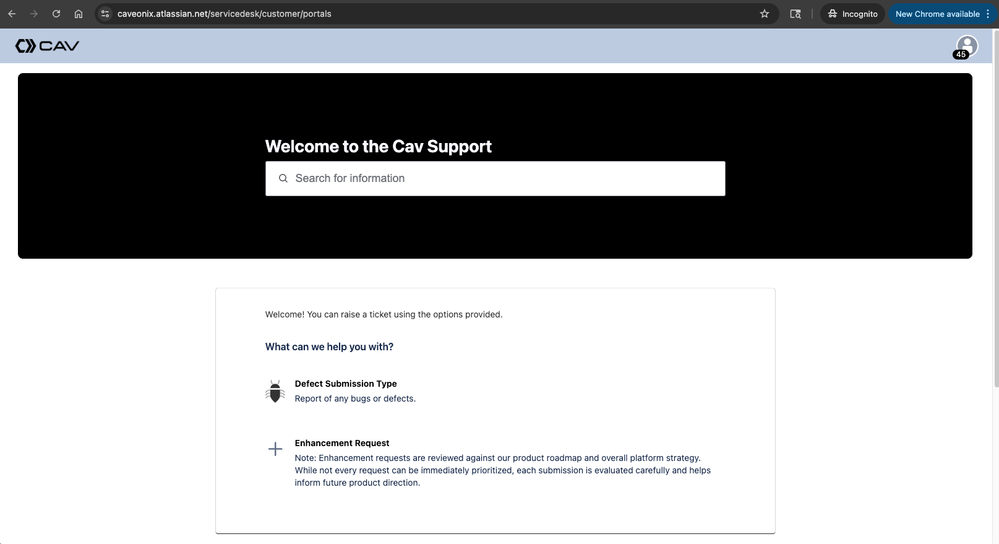Open the Enhancement Request option

coord(341,443)
